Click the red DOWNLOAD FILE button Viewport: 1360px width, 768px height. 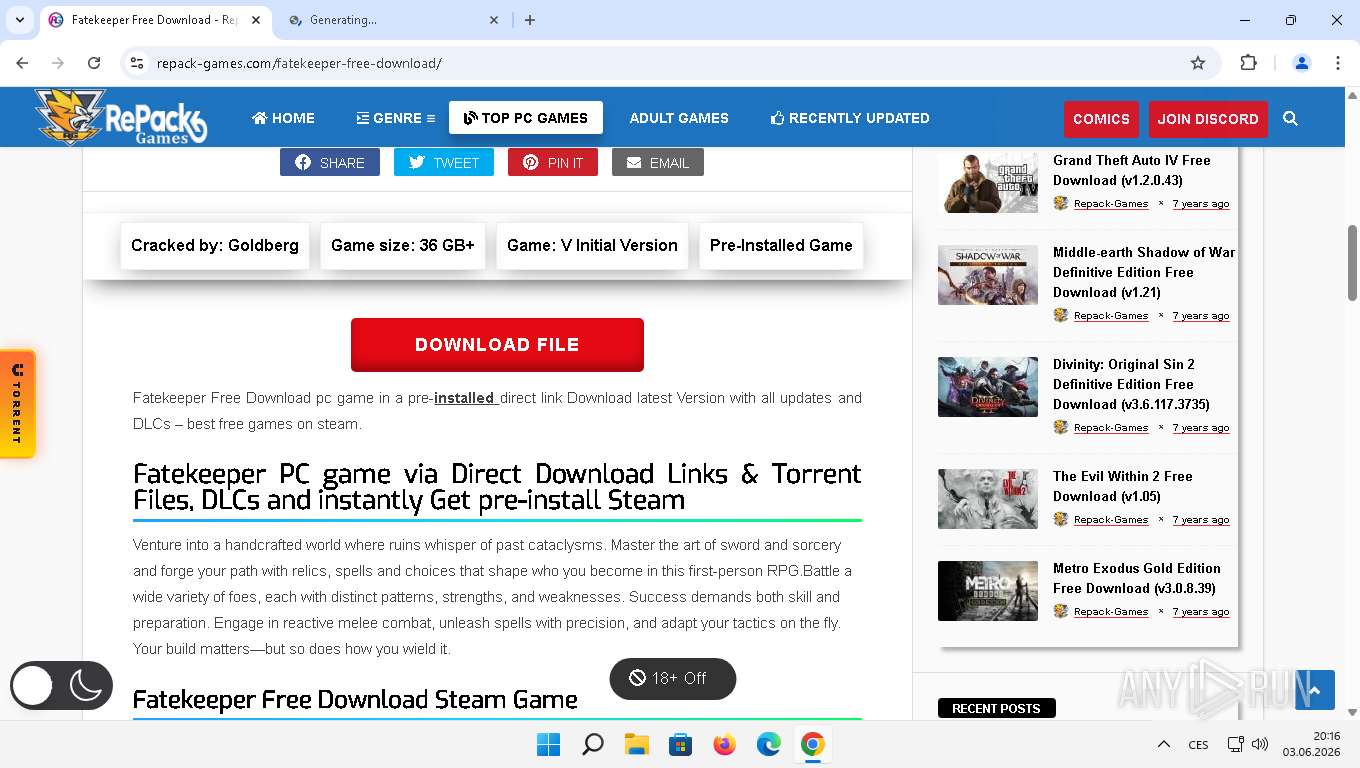pos(497,345)
